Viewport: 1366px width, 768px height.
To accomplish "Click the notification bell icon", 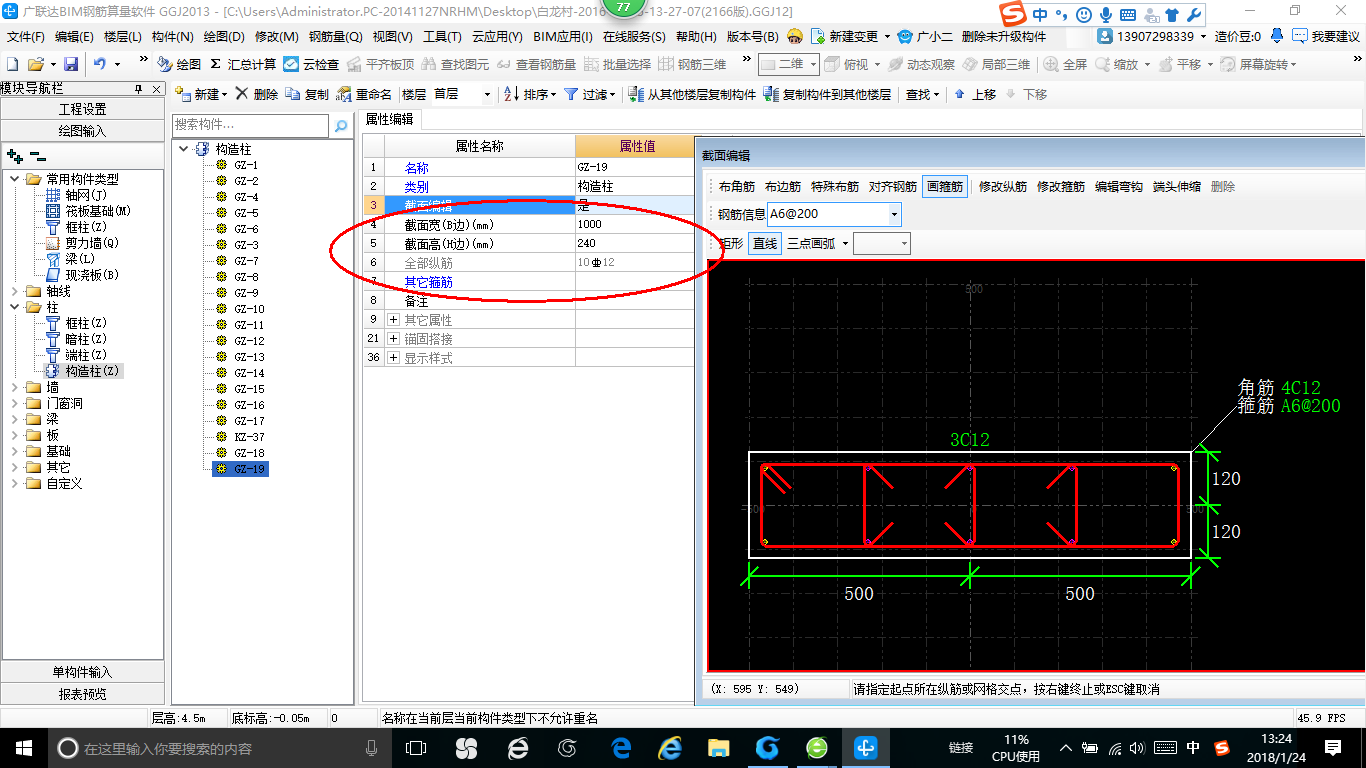I will pyautogui.click(x=1277, y=36).
